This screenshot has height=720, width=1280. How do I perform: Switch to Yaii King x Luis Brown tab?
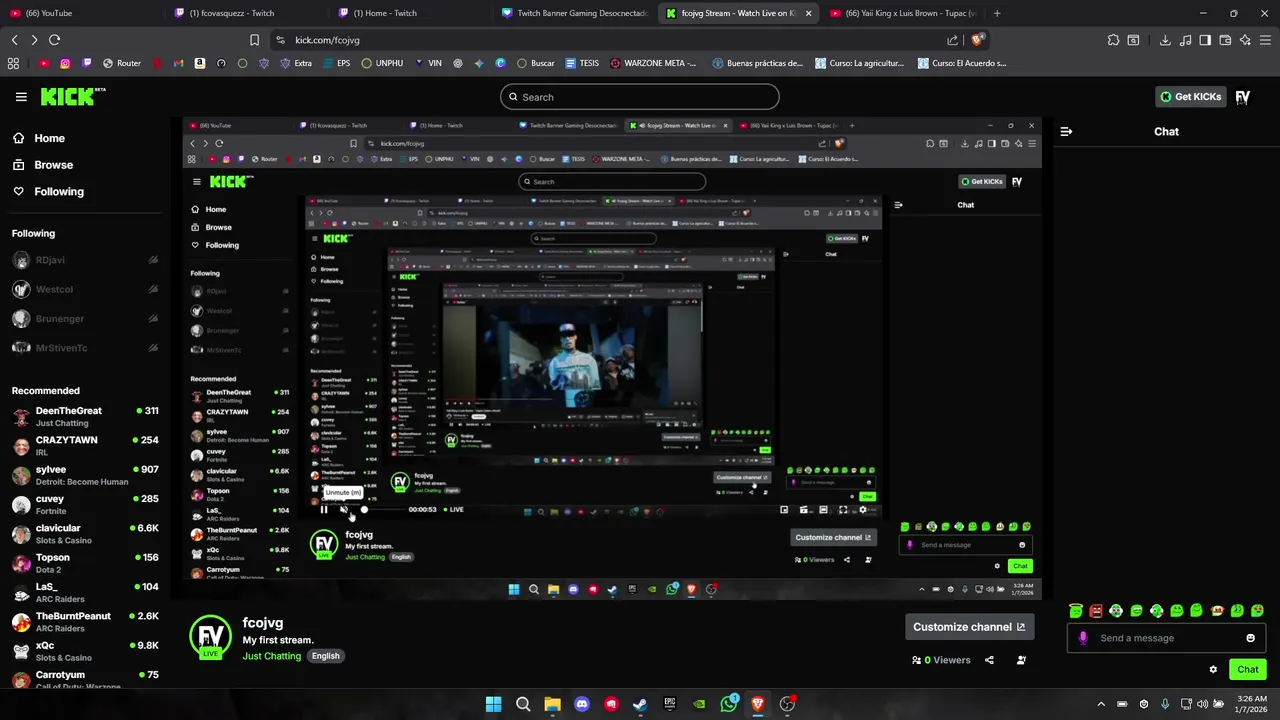coord(902,13)
